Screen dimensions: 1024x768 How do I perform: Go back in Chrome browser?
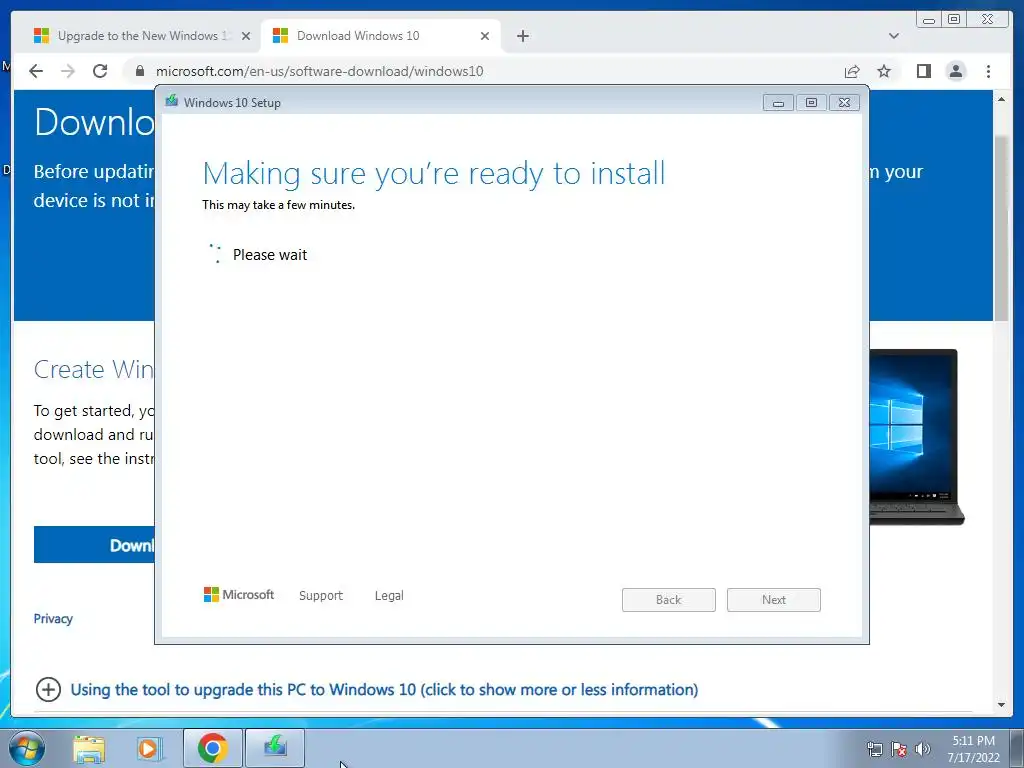(x=36, y=71)
